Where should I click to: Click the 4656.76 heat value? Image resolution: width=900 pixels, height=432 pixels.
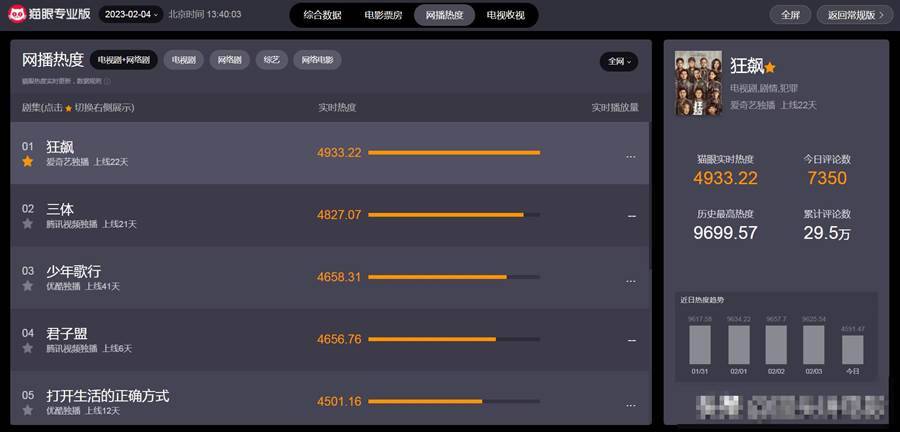pos(339,339)
